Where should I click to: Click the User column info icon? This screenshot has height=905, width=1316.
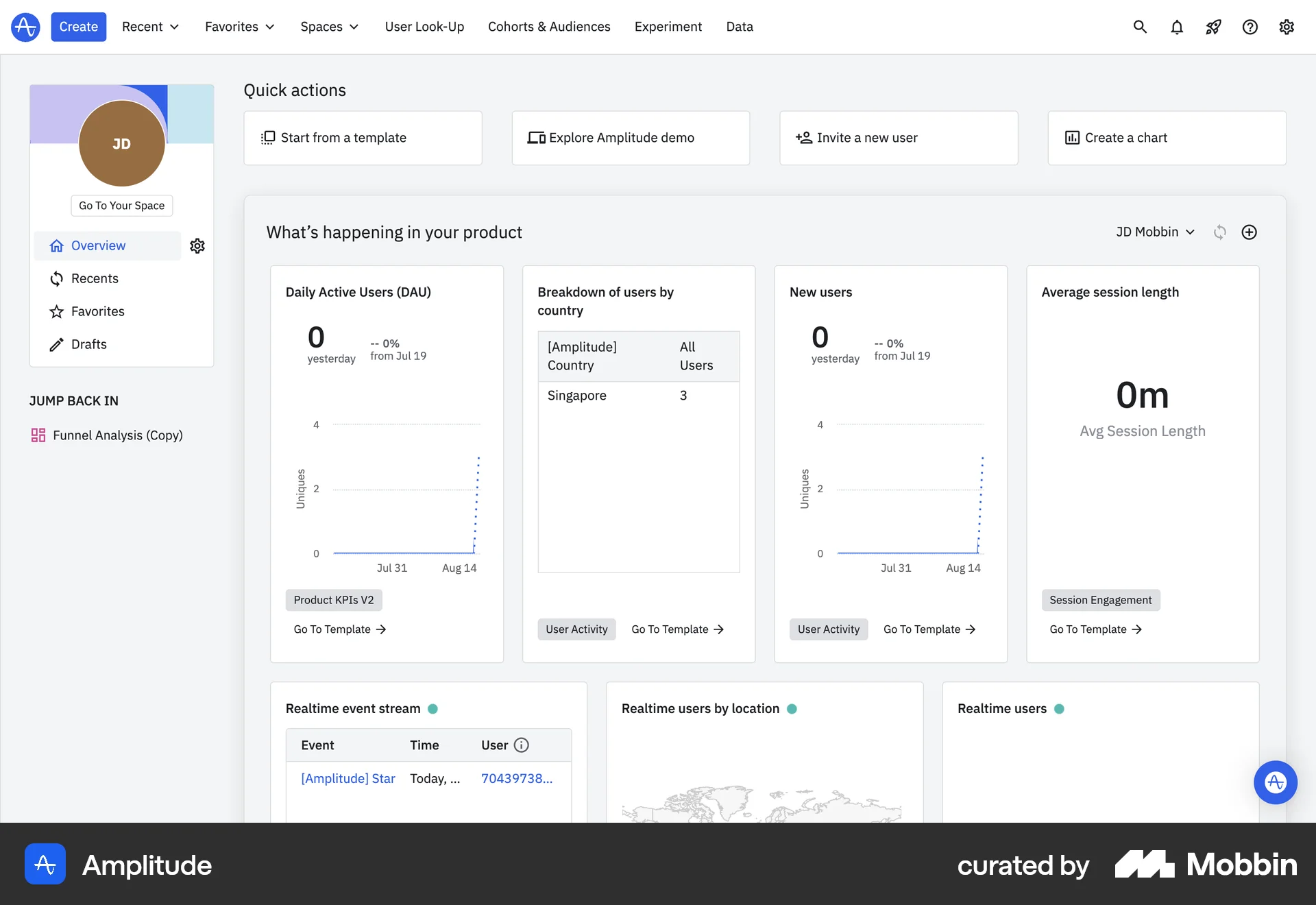[x=522, y=745]
